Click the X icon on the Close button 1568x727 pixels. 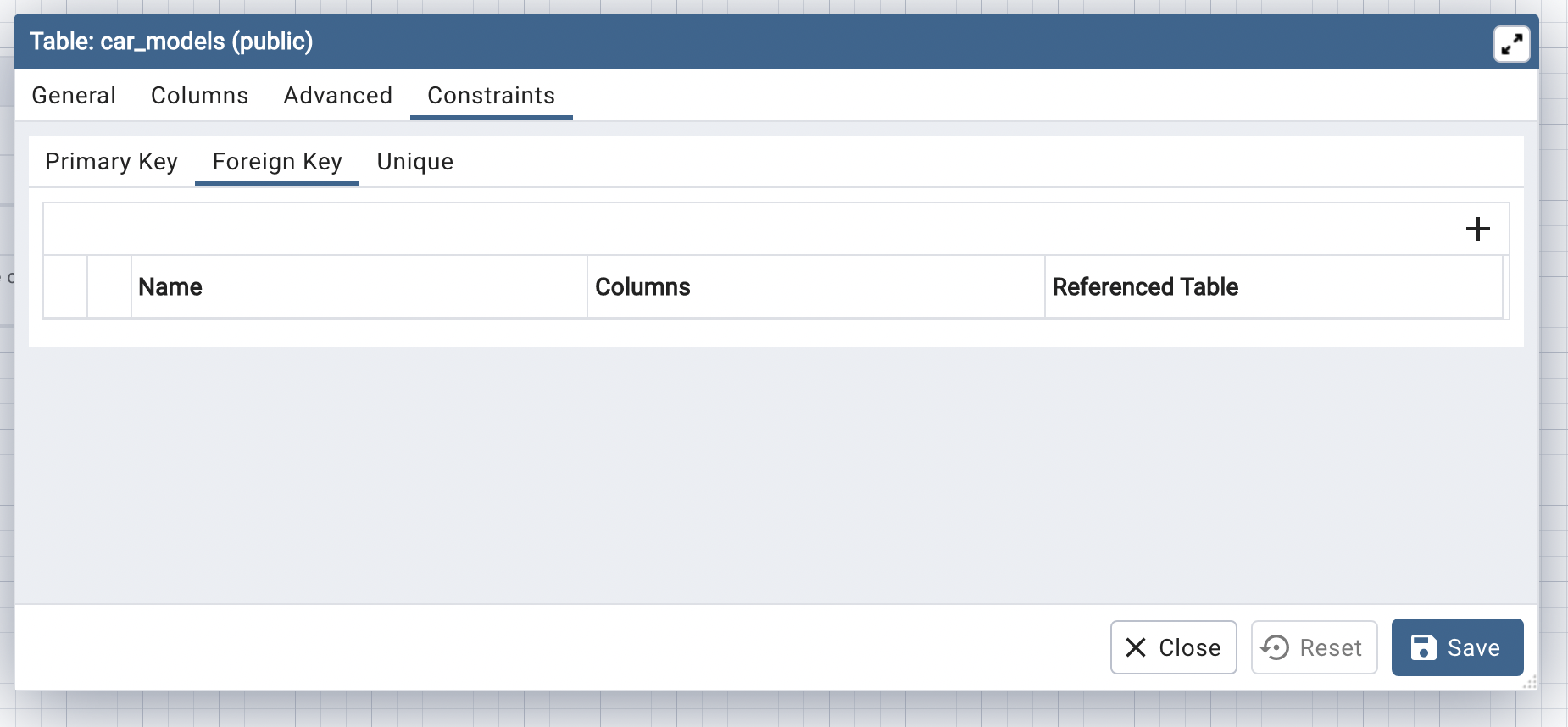pyautogui.click(x=1136, y=647)
